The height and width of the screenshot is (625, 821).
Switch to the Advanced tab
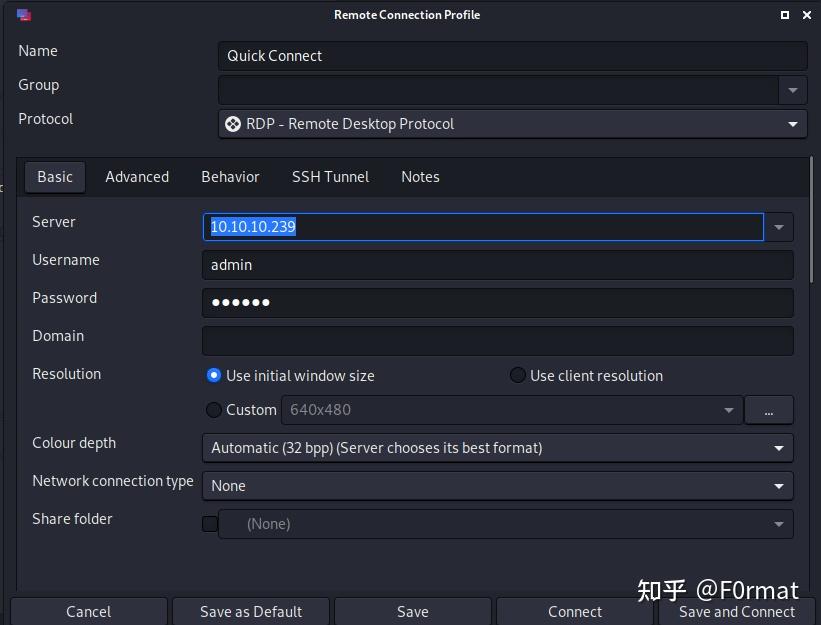click(137, 176)
